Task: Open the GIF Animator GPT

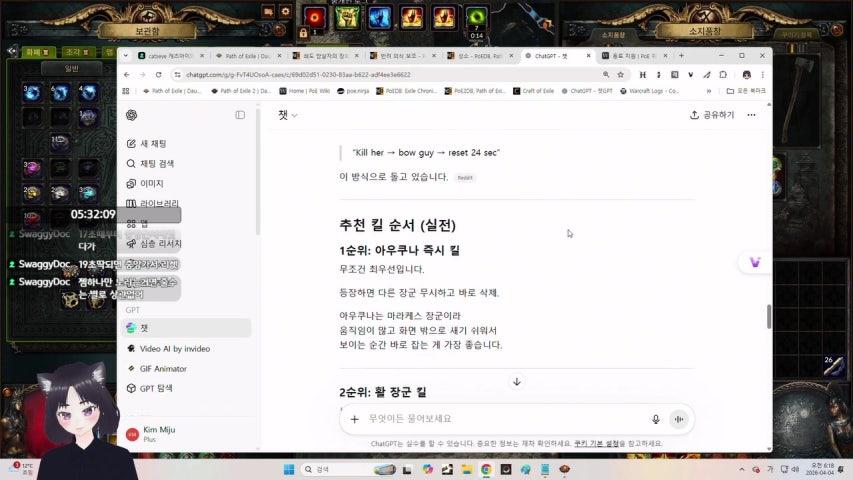Action: [x=162, y=369]
